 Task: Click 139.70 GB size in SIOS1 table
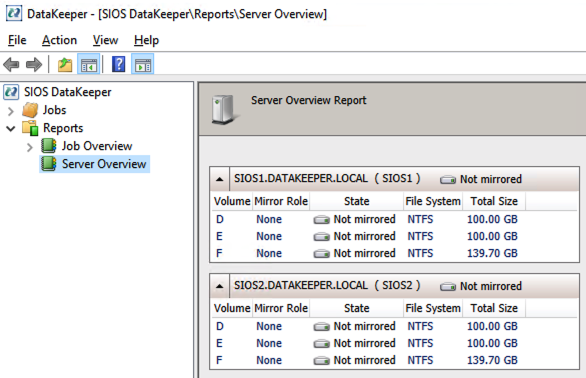492,253
